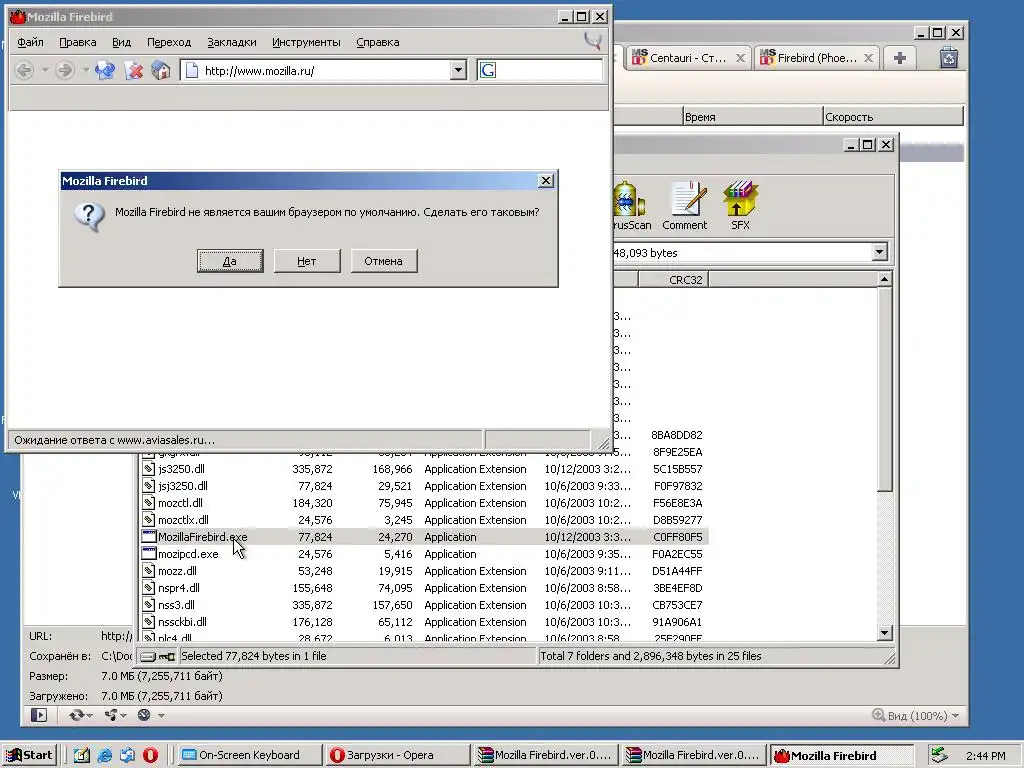Confirm with the Да button
This screenshot has width=1024, height=768.
click(x=230, y=261)
